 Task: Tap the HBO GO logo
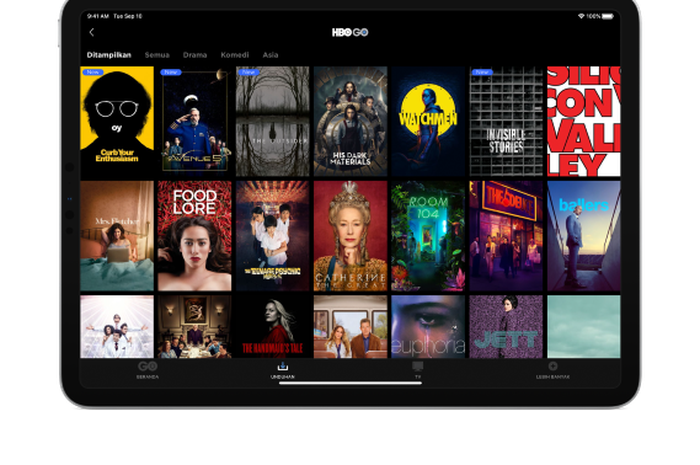tap(350, 32)
